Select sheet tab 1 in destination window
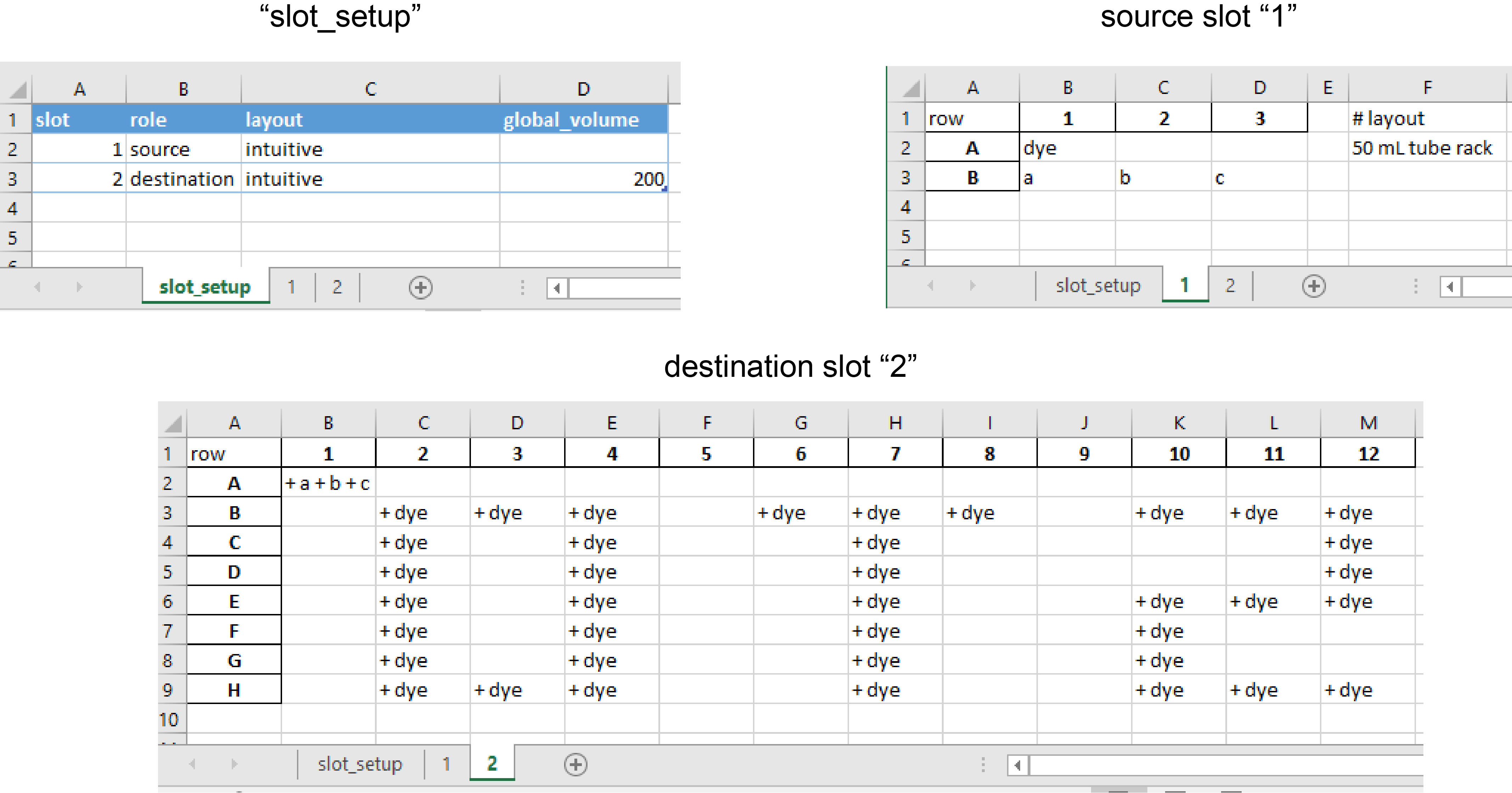 447,764
